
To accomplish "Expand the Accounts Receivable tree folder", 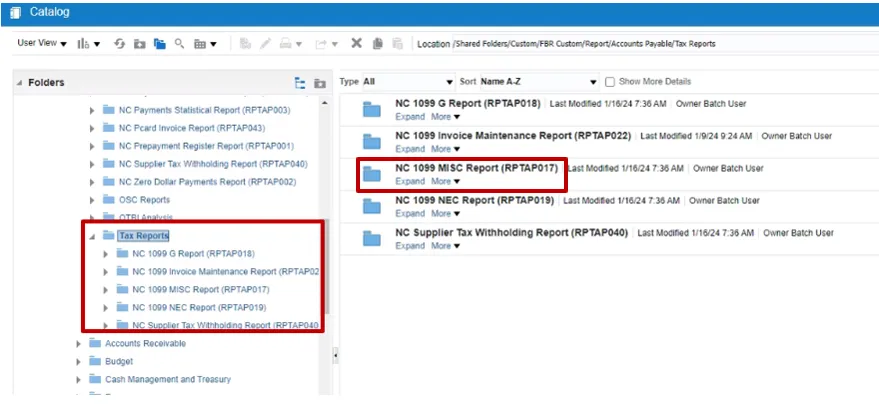I will click(x=79, y=344).
